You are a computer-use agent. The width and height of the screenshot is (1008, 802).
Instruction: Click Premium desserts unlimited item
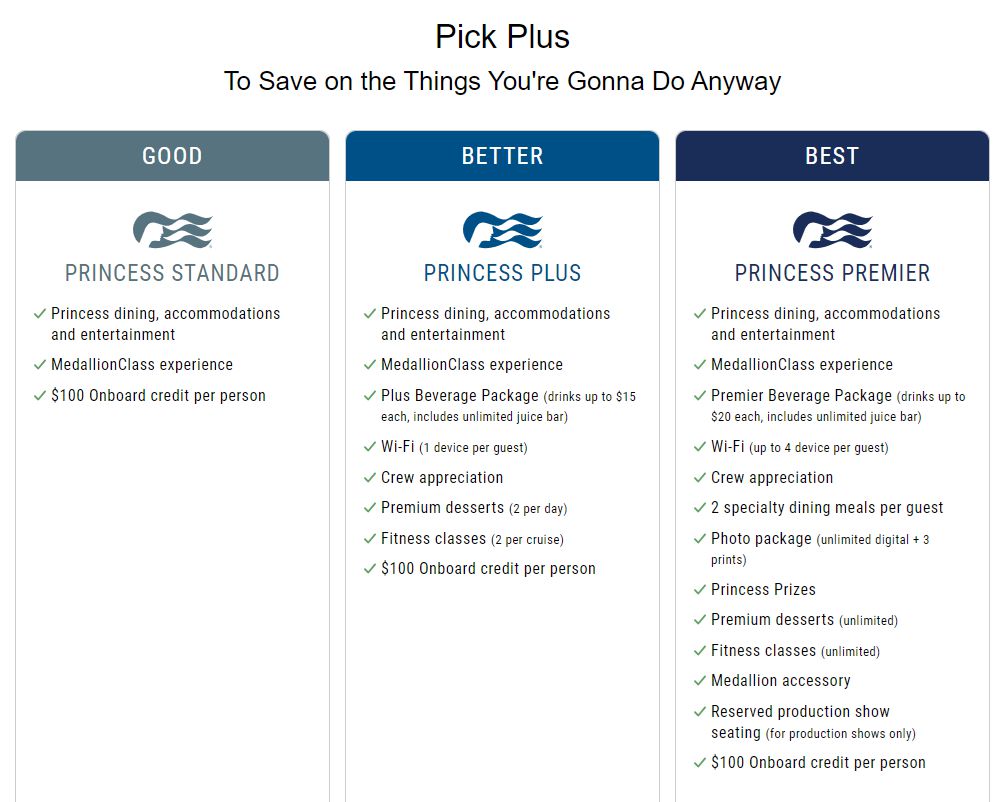[x=804, y=619]
